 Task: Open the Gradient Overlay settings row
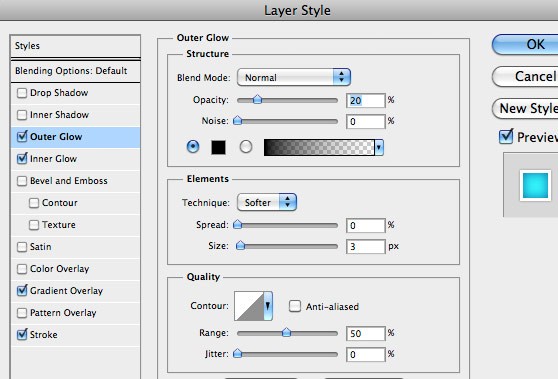[75, 291]
